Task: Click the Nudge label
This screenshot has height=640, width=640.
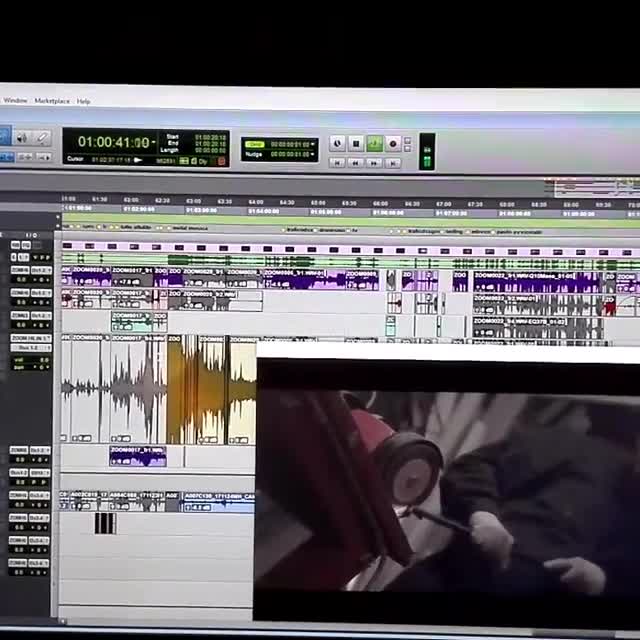Action: tap(254, 154)
